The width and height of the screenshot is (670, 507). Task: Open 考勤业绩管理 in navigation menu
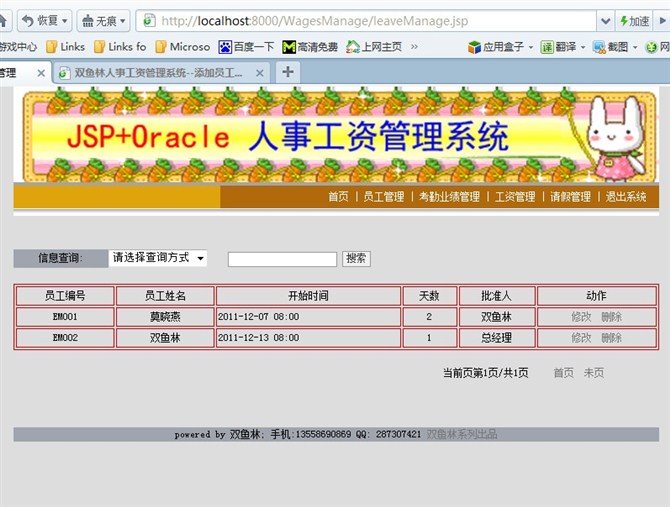click(x=449, y=196)
